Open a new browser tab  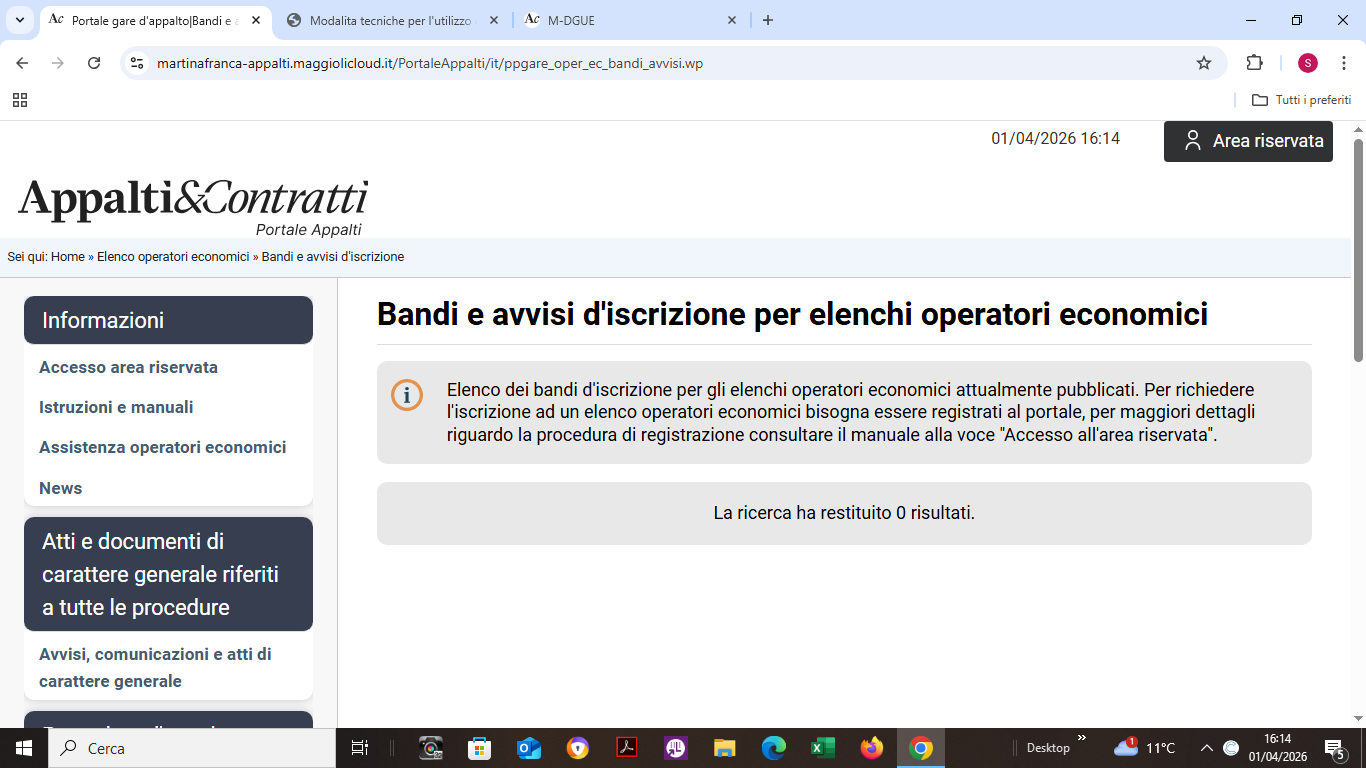768,20
